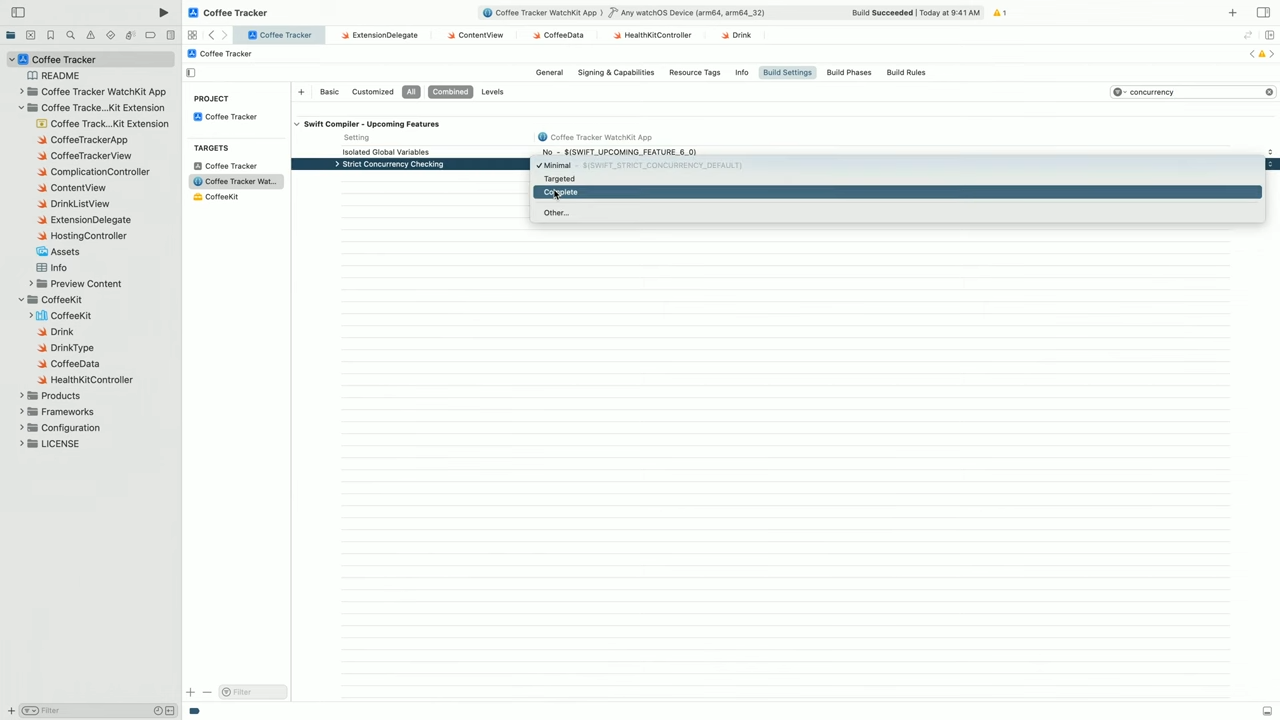This screenshot has height=720, width=1280.
Task: Choose Targeted concurrency checking option
Action: tap(897, 179)
